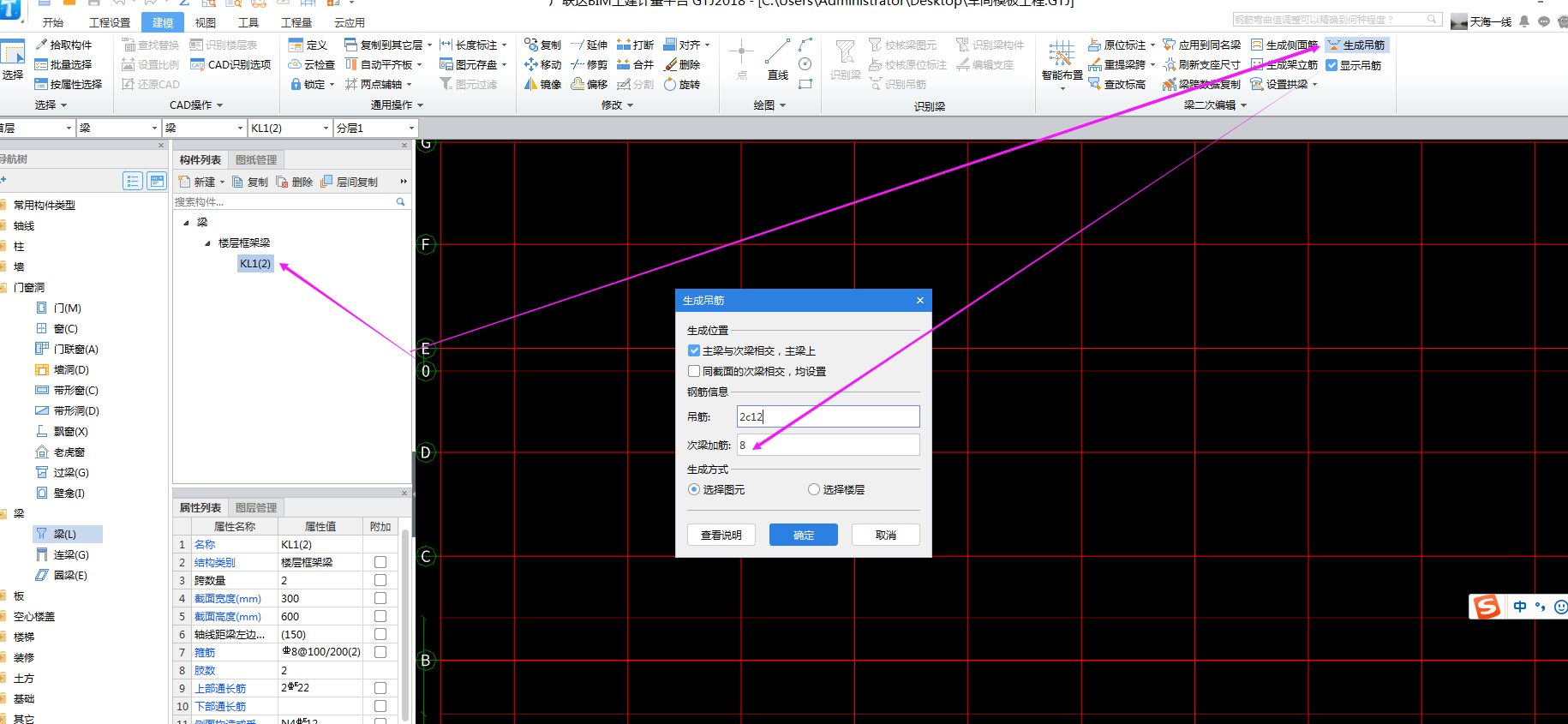Collapse the 楼层框架梁 tree node
This screenshot has height=724, width=1568.
[x=207, y=243]
